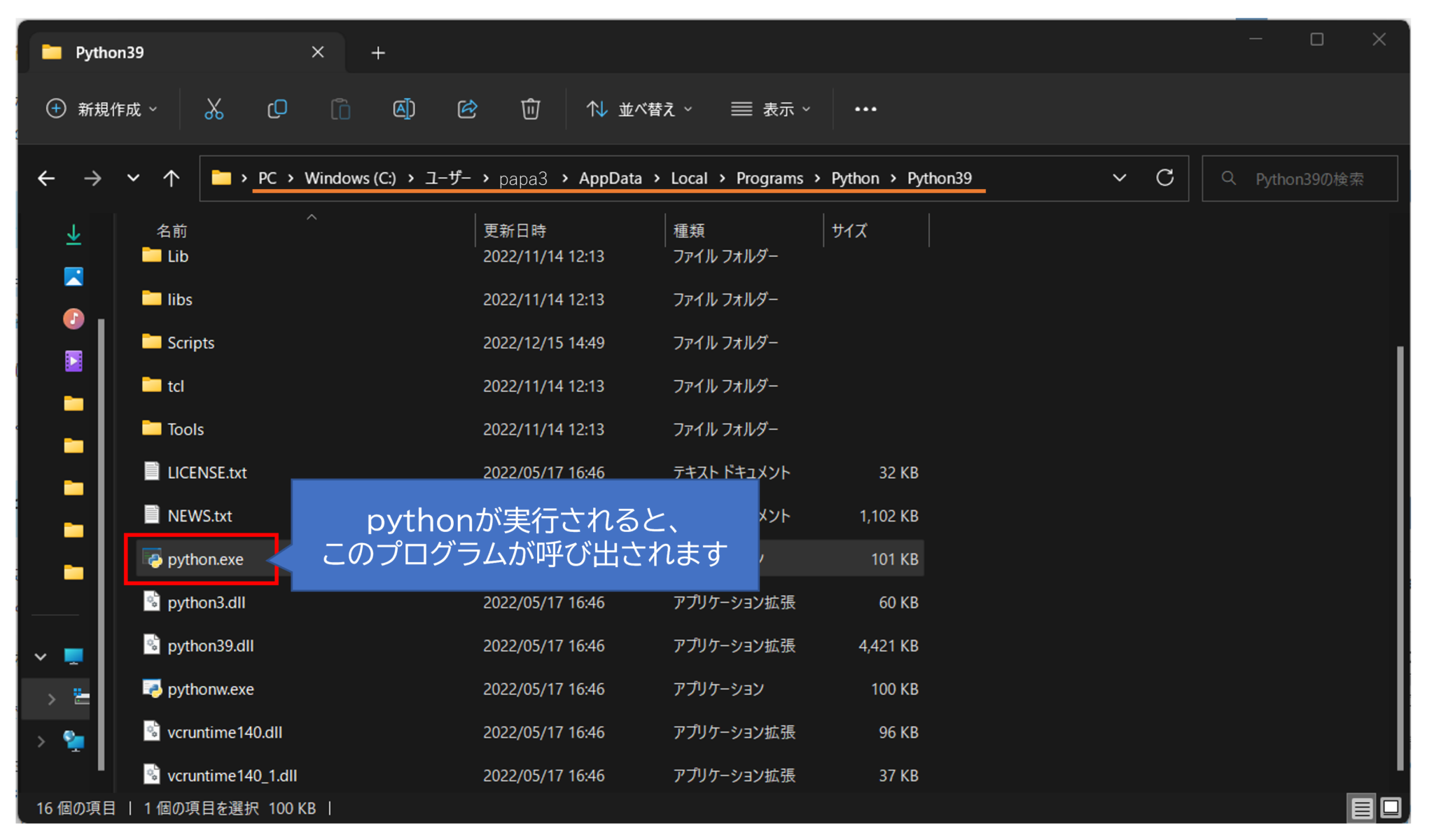Refresh the folder contents

pos(1164,178)
